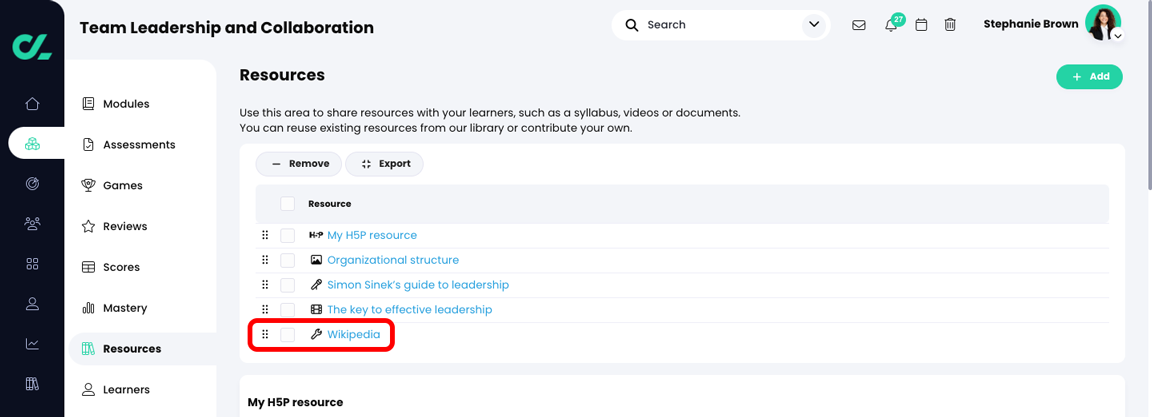
Task: Click into the Search input field
Action: pos(720,25)
